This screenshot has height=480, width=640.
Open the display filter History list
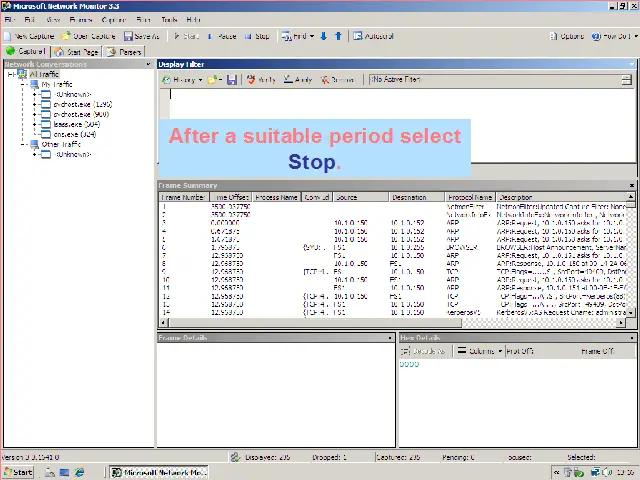[182, 80]
